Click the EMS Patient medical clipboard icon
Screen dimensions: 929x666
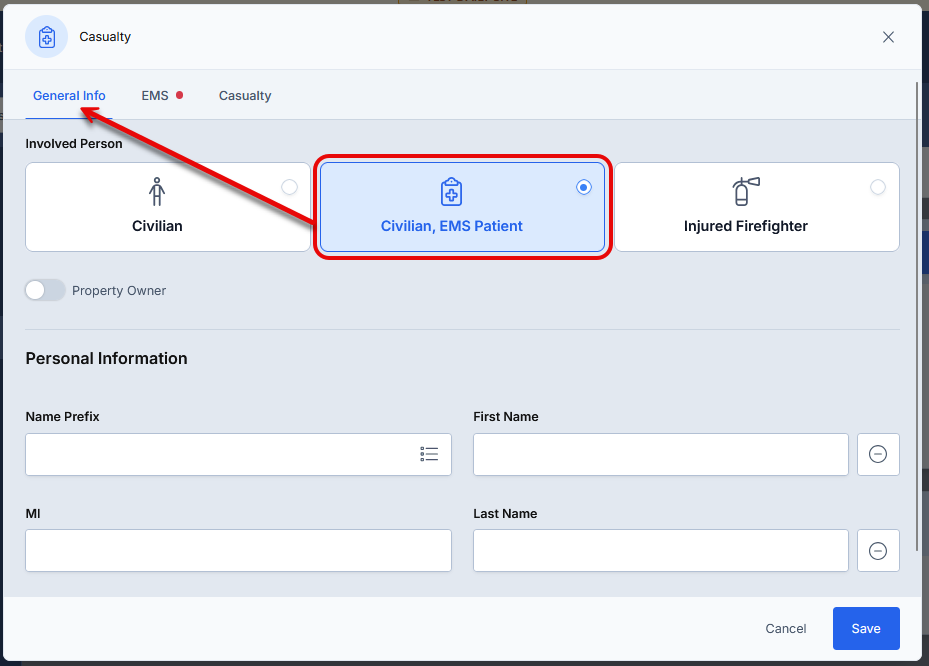point(451,191)
